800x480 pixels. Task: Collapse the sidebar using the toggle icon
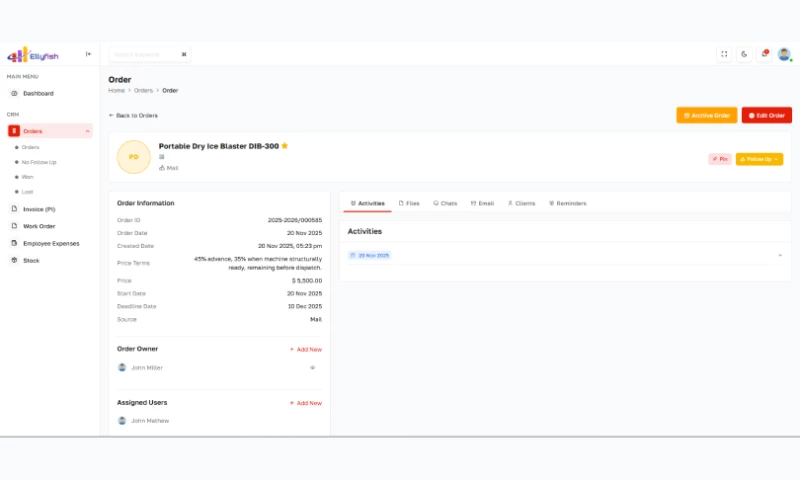[88, 54]
